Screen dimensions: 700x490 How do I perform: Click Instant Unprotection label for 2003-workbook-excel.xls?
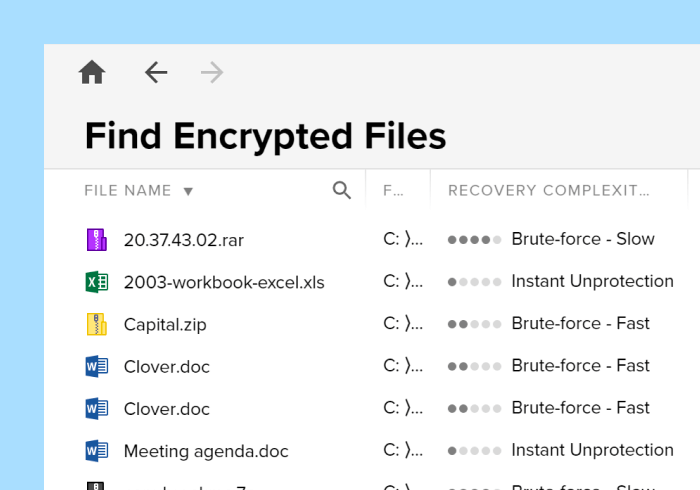click(x=592, y=281)
